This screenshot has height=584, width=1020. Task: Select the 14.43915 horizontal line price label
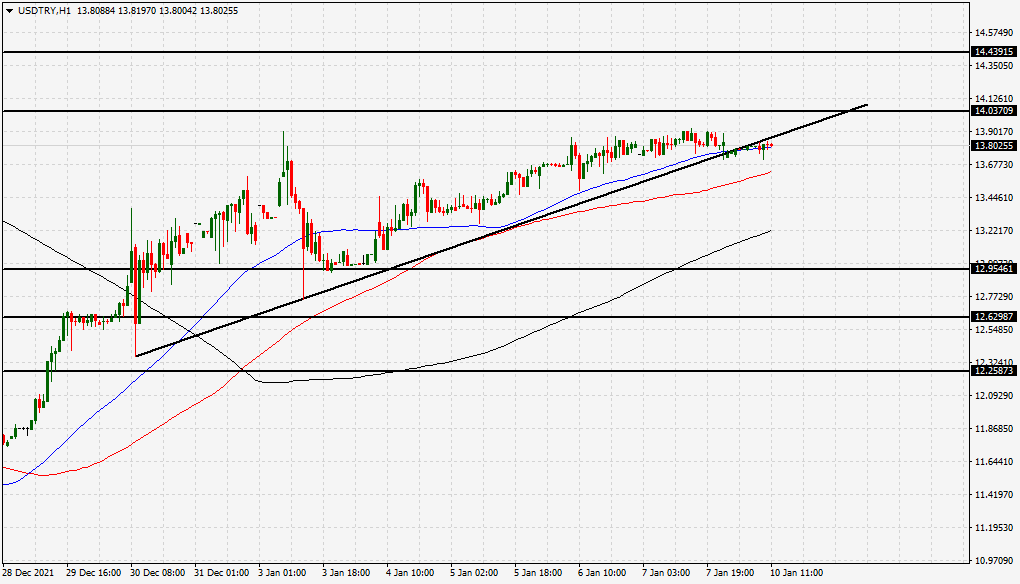pos(993,51)
